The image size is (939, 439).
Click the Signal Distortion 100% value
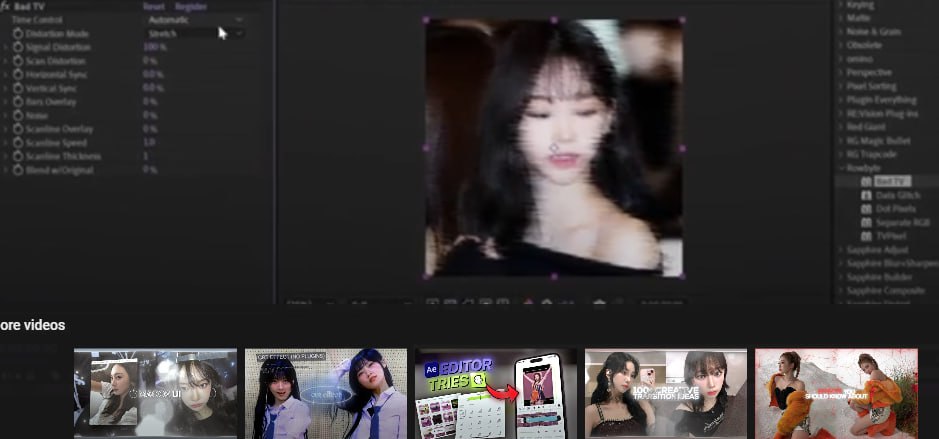155,47
